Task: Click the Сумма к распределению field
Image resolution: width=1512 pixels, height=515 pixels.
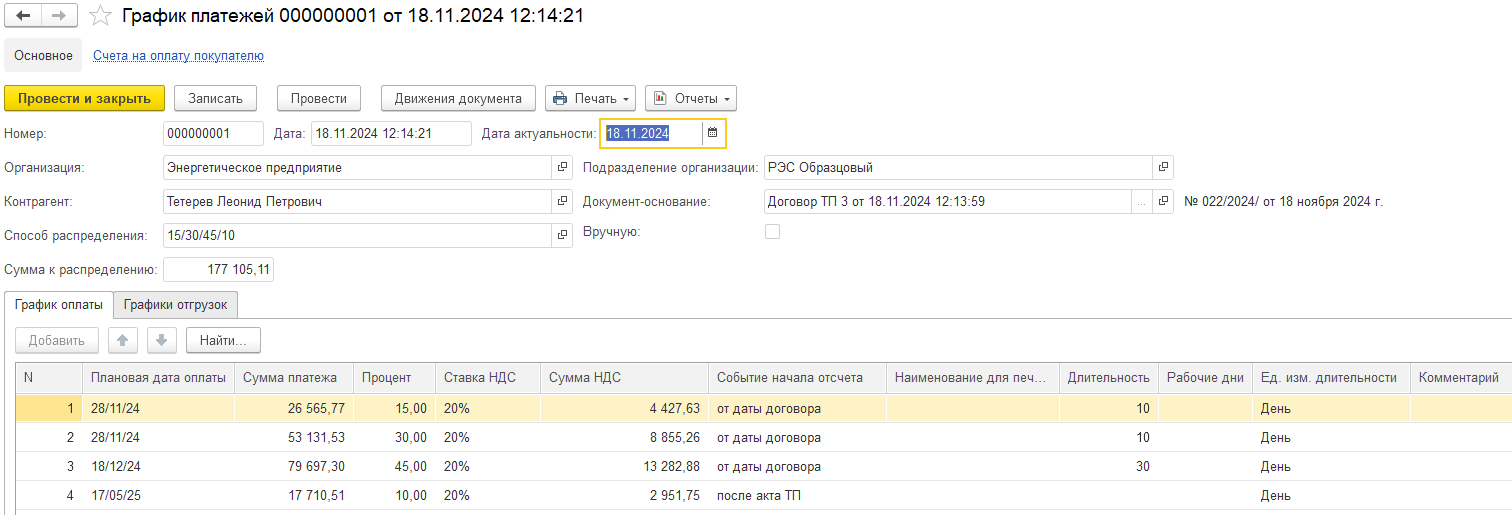Action: click(218, 270)
